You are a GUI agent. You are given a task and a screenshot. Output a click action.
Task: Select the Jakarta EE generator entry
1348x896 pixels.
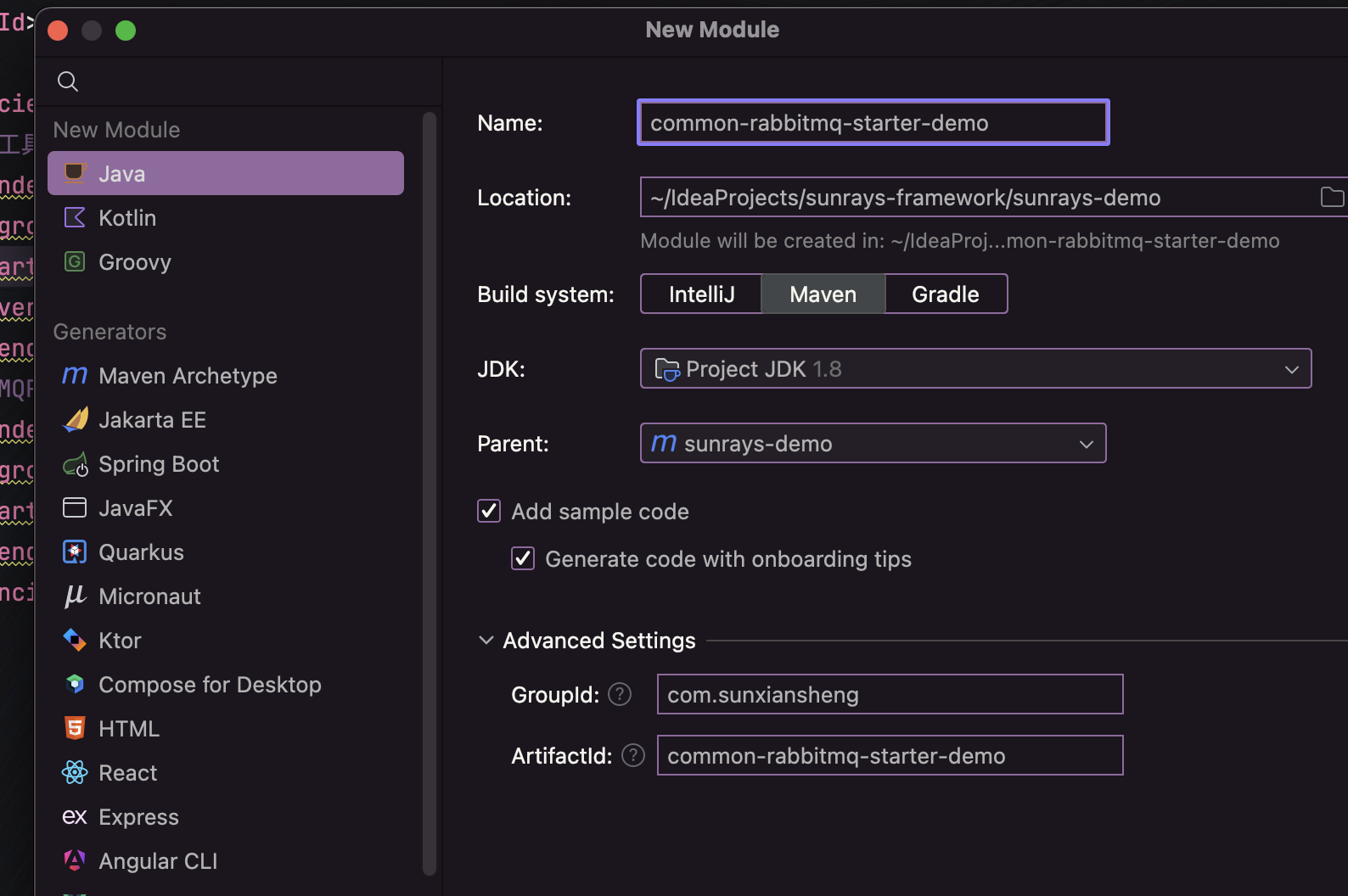(226, 419)
